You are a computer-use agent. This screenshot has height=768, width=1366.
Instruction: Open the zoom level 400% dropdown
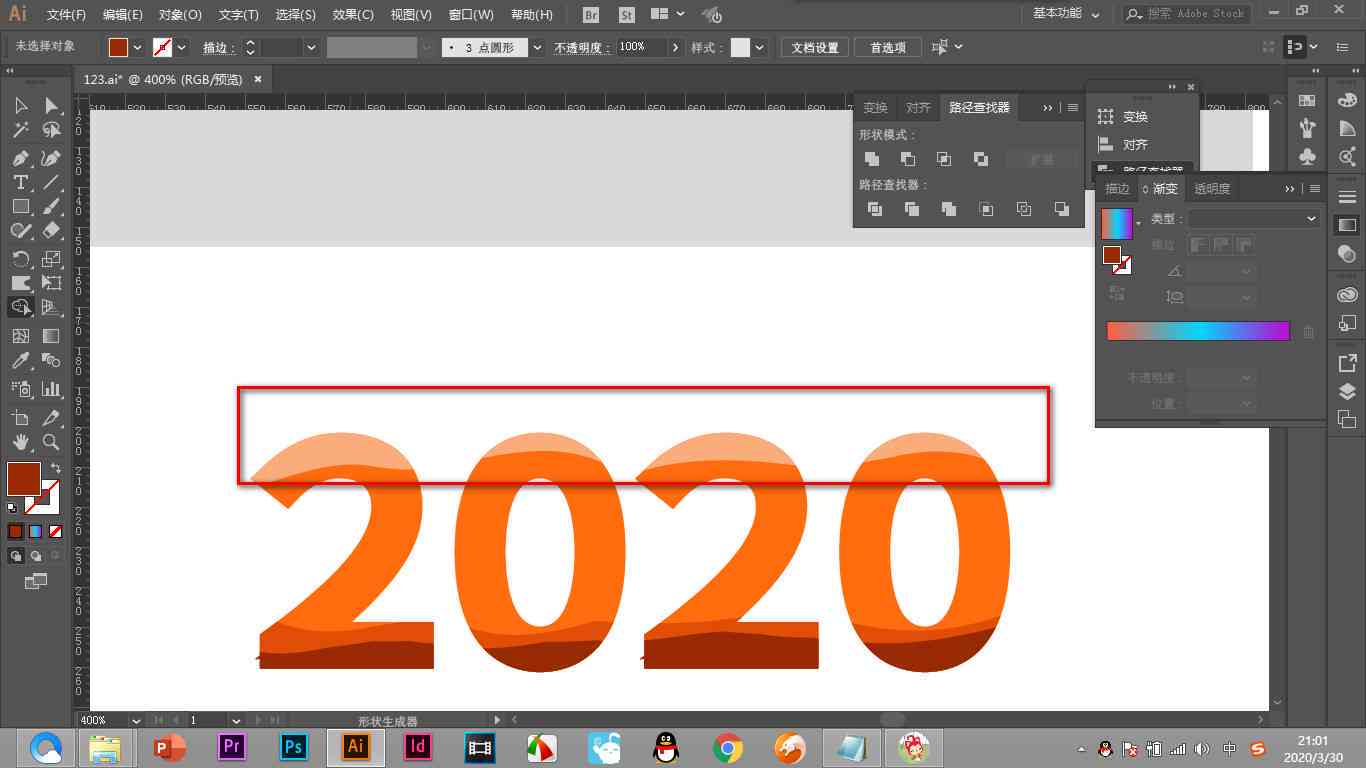click(x=135, y=720)
